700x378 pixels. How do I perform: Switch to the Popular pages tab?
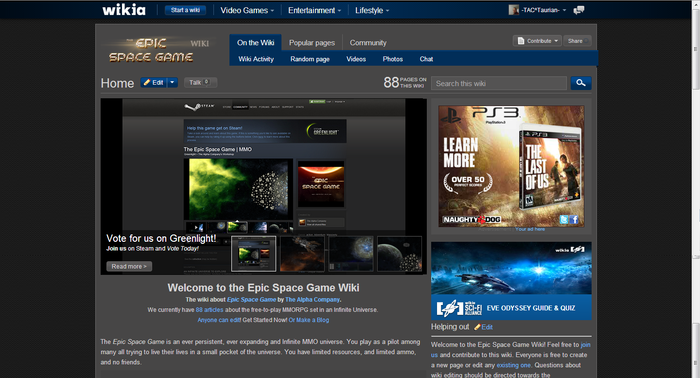point(312,43)
